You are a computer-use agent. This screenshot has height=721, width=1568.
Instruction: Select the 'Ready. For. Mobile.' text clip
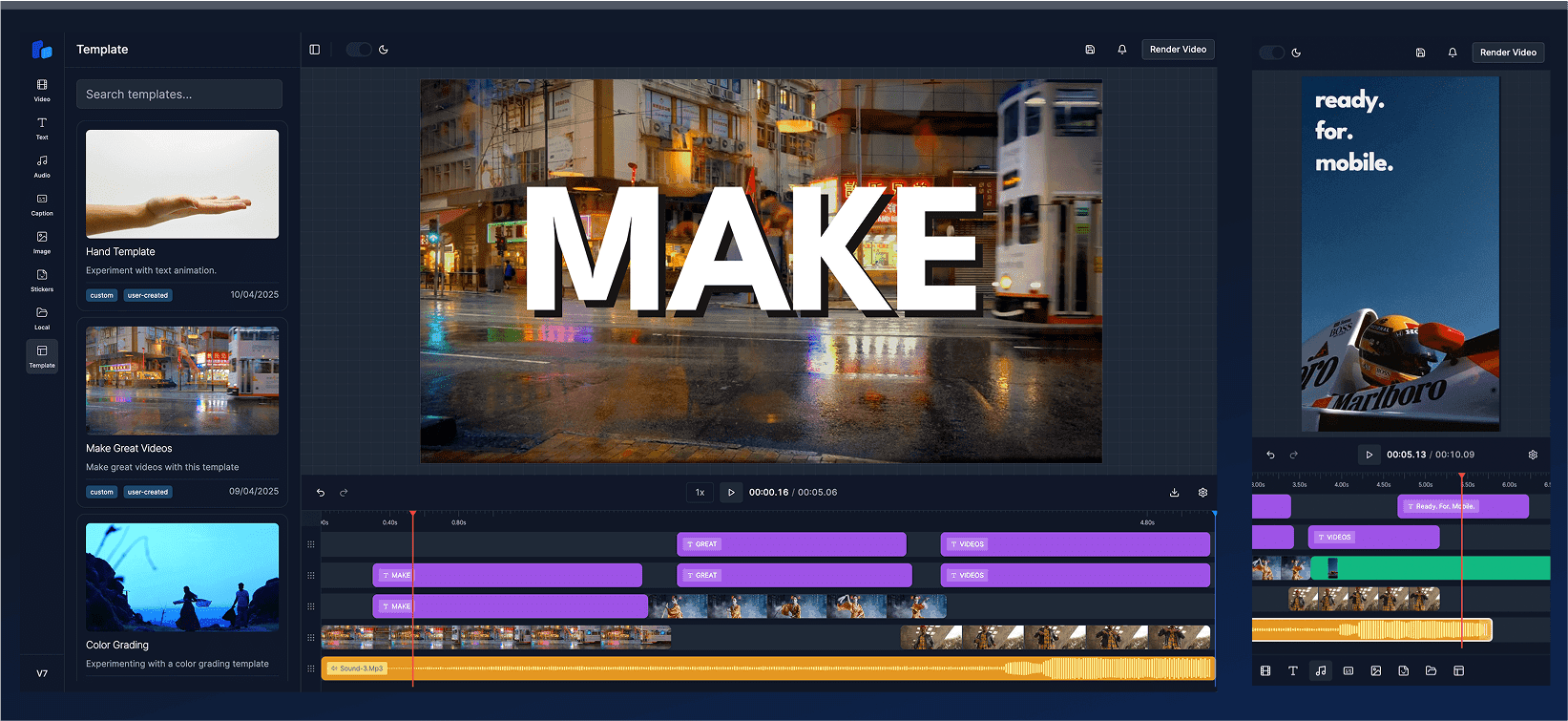point(1463,506)
